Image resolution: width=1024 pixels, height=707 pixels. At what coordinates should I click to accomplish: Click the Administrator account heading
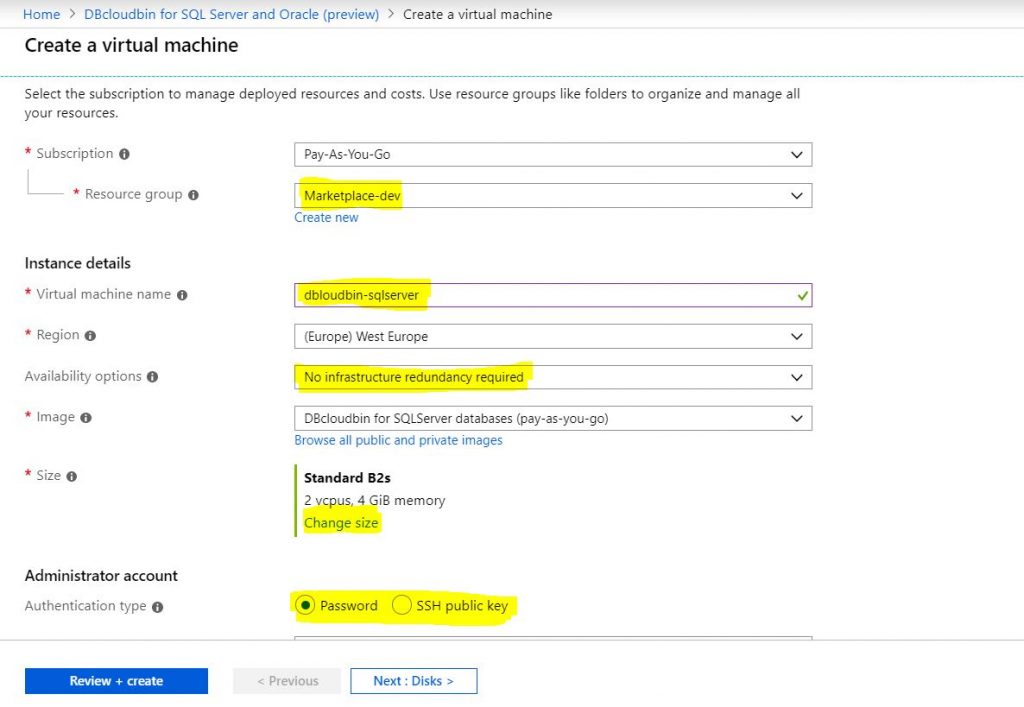tap(101, 576)
